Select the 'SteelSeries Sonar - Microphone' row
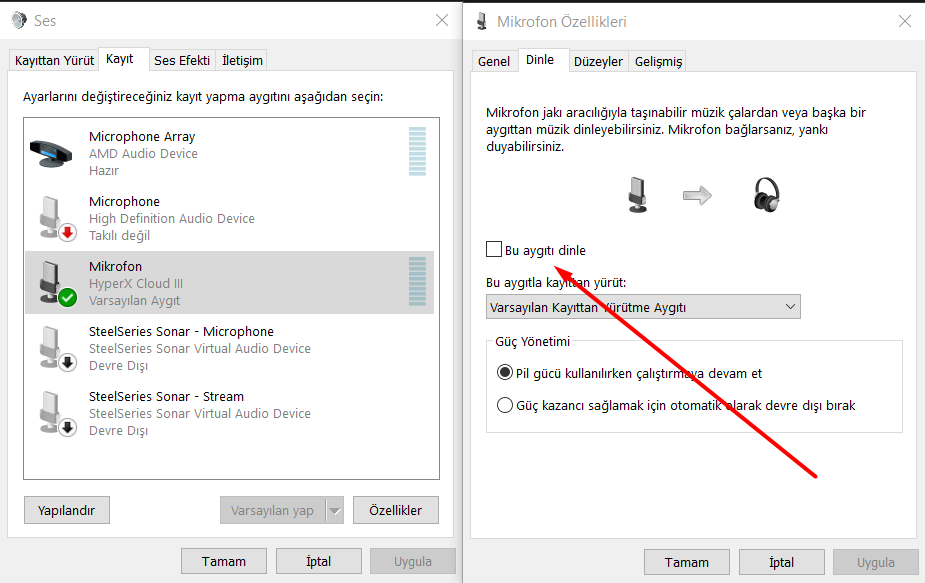The height and width of the screenshot is (583, 925). (x=229, y=348)
